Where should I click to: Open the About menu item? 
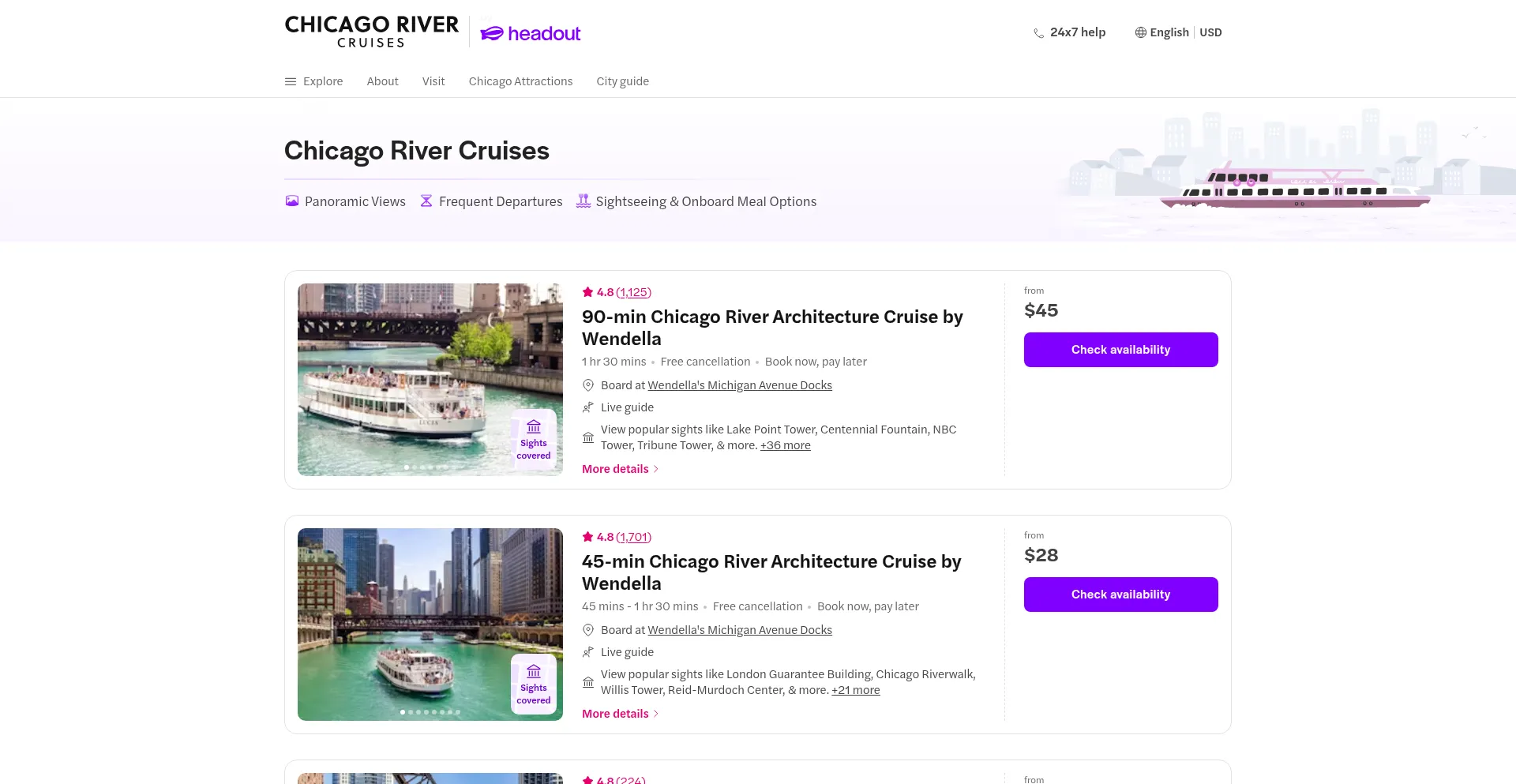(x=383, y=81)
